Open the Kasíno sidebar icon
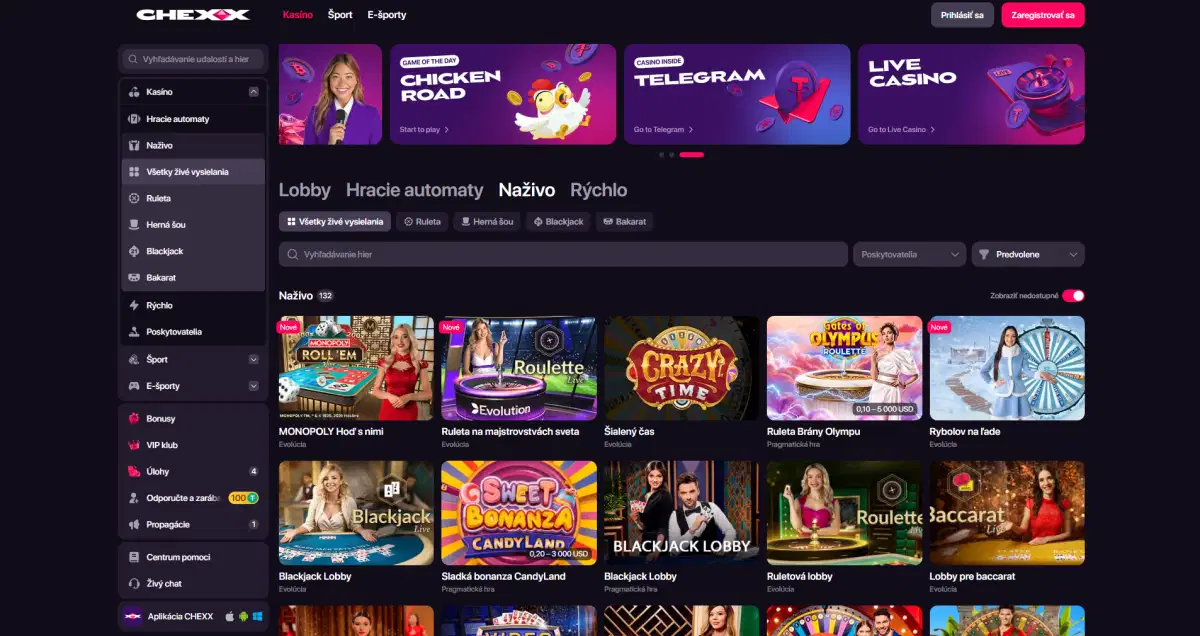Image resolution: width=1200 pixels, height=636 pixels. coord(134,92)
